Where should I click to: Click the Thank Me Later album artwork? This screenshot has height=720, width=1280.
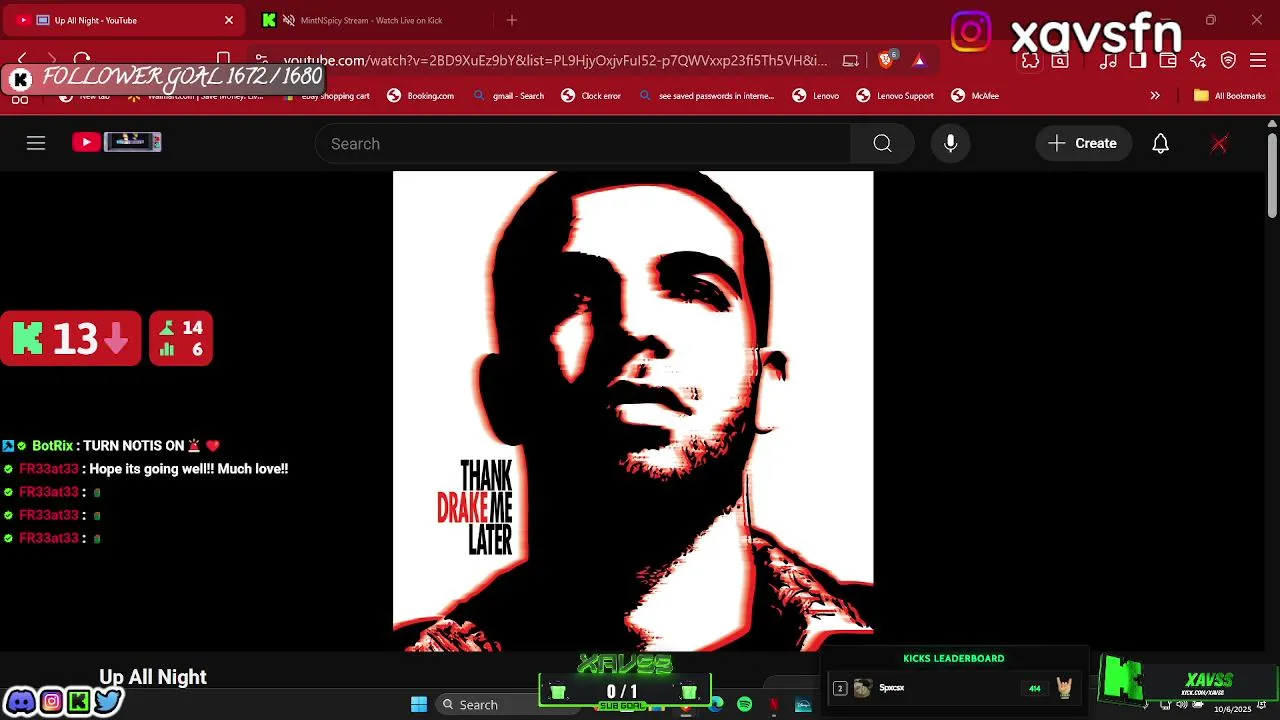click(x=633, y=411)
